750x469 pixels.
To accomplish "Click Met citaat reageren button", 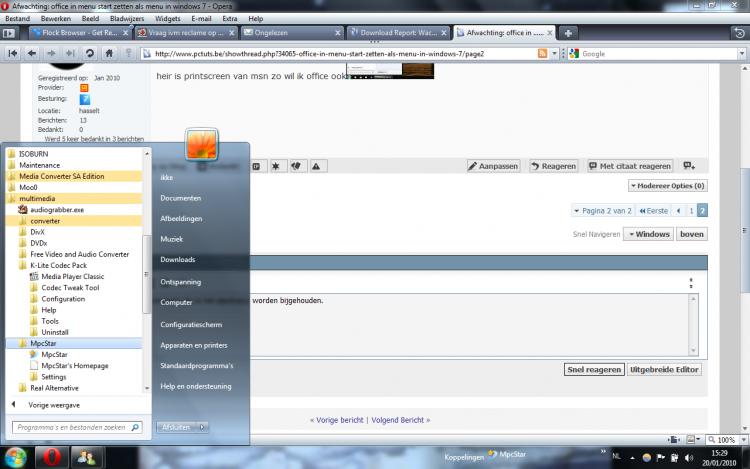I will pyautogui.click(x=630, y=166).
